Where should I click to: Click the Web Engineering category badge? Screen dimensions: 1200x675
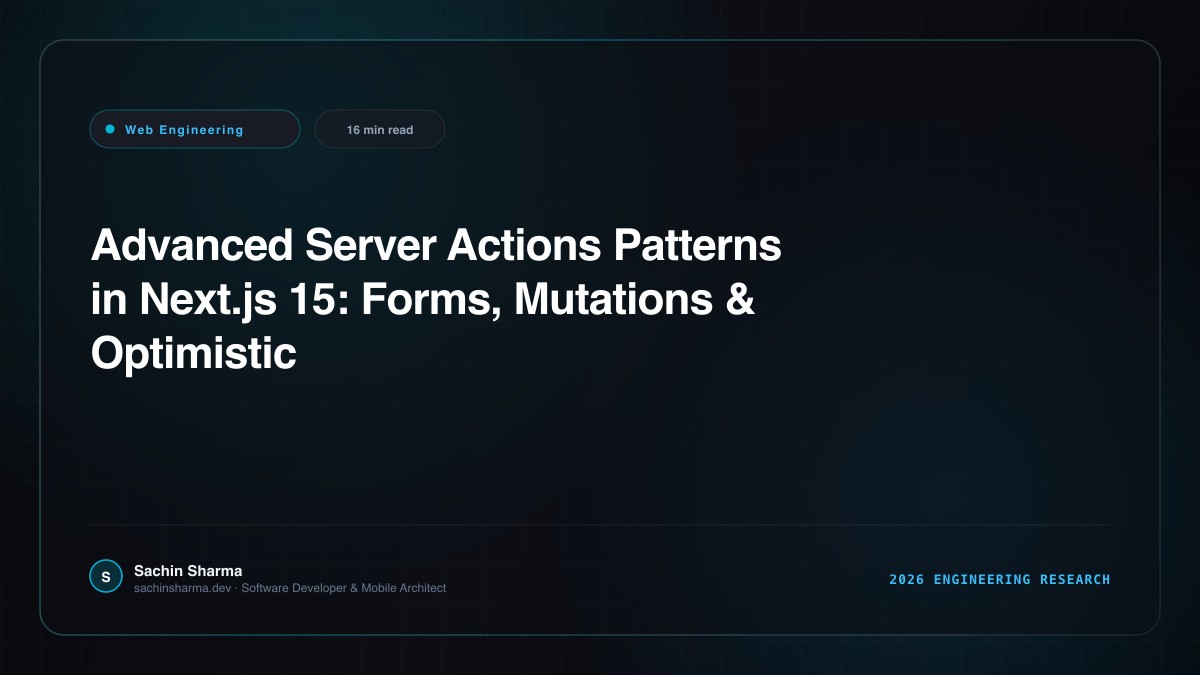tap(195, 129)
